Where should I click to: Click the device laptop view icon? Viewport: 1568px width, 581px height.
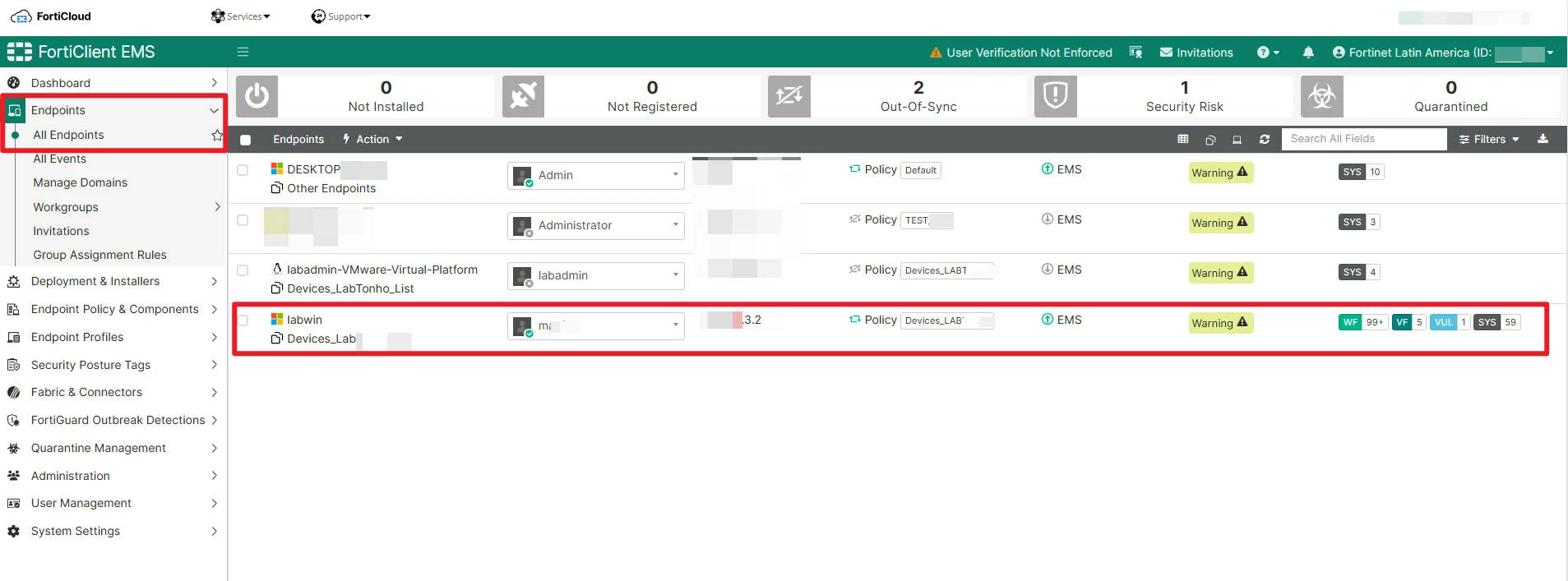[x=1237, y=140]
